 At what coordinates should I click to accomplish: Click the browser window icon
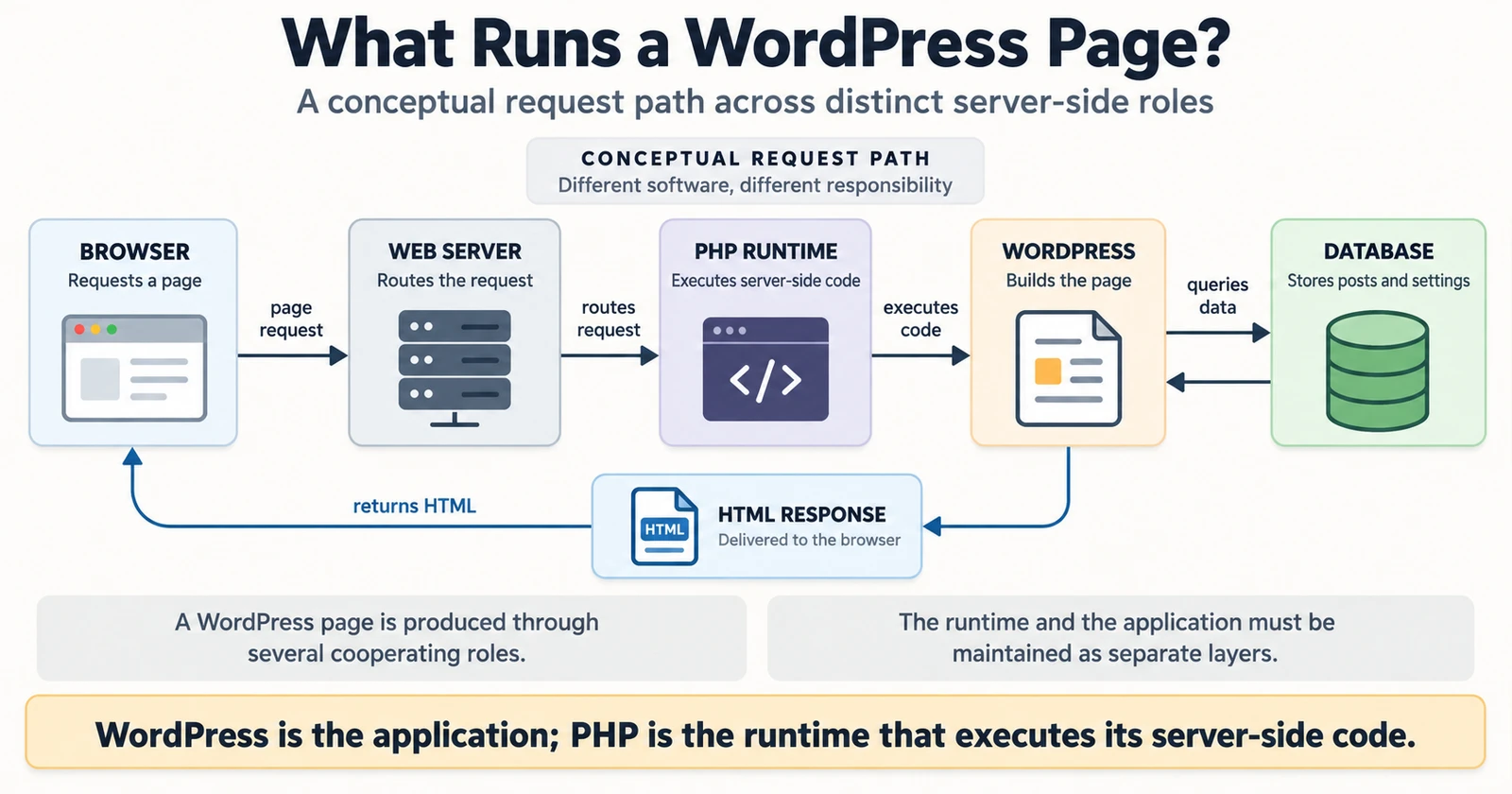(x=134, y=369)
